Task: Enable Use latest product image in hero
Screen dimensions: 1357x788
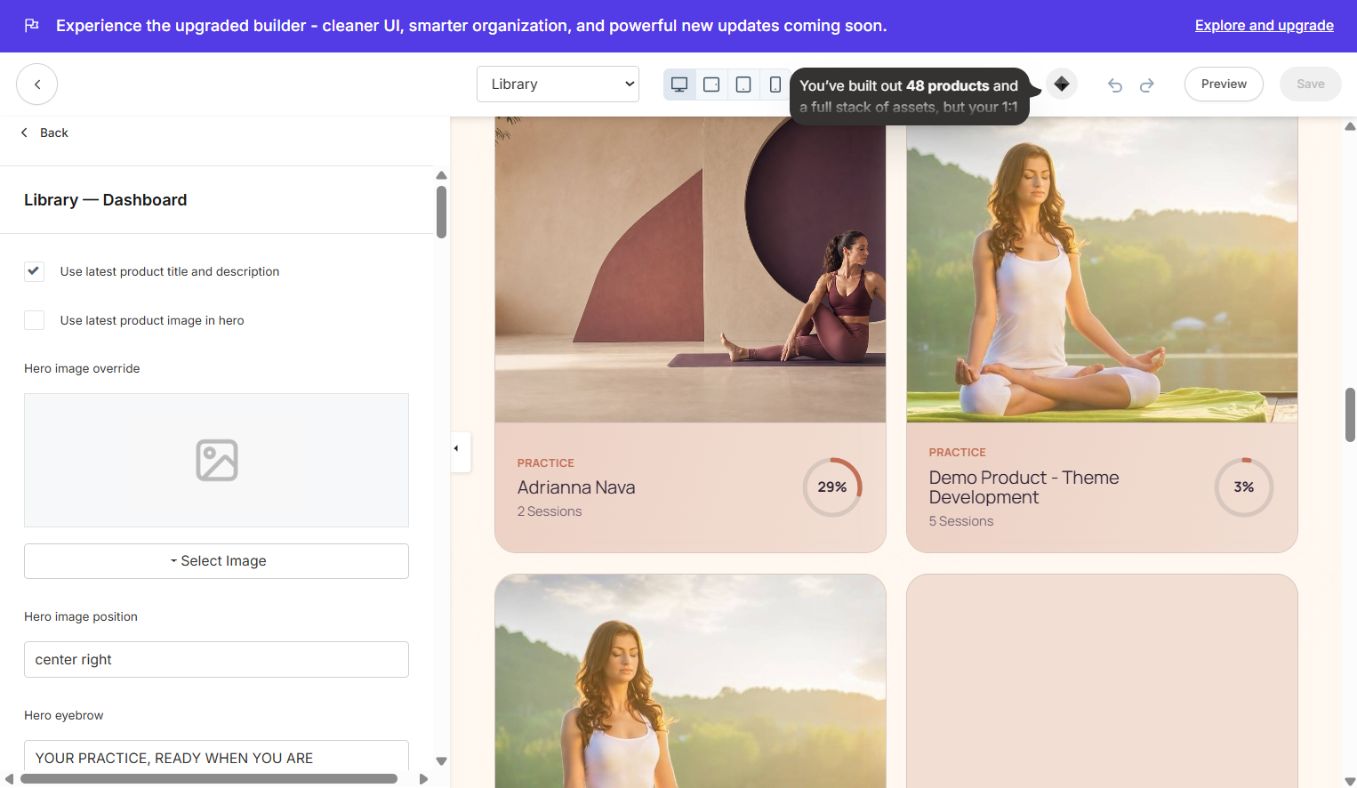Action: click(35, 320)
